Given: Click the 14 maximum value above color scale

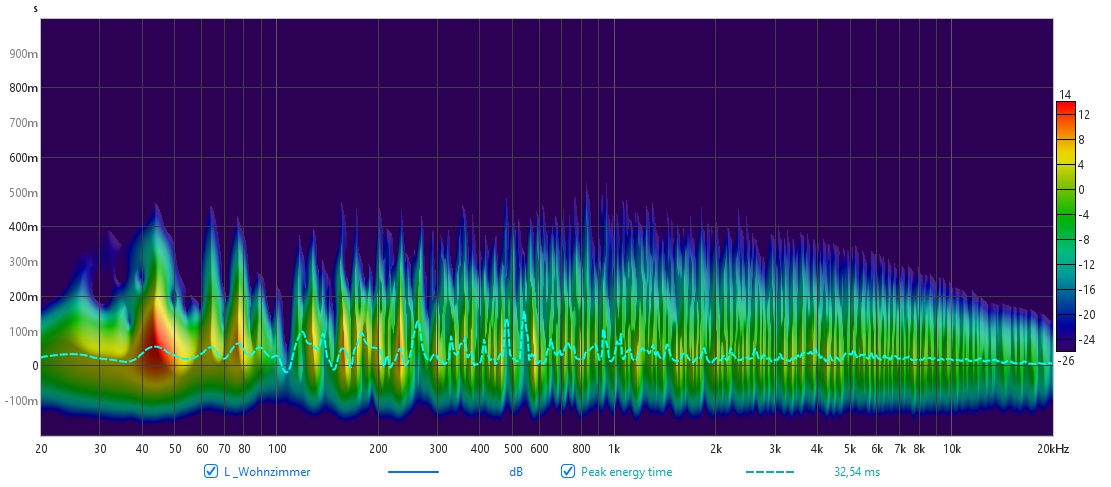Looking at the screenshot, I should pyautogui.click(x=1065, y=95).
